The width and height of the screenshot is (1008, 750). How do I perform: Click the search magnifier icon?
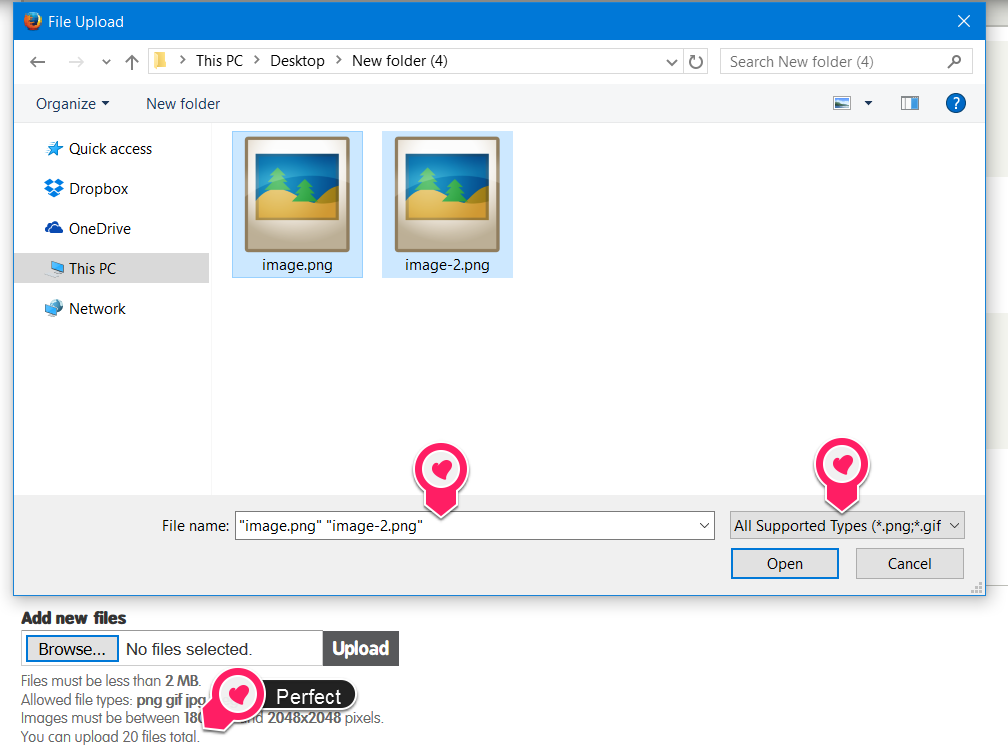(x=954, y=62)
